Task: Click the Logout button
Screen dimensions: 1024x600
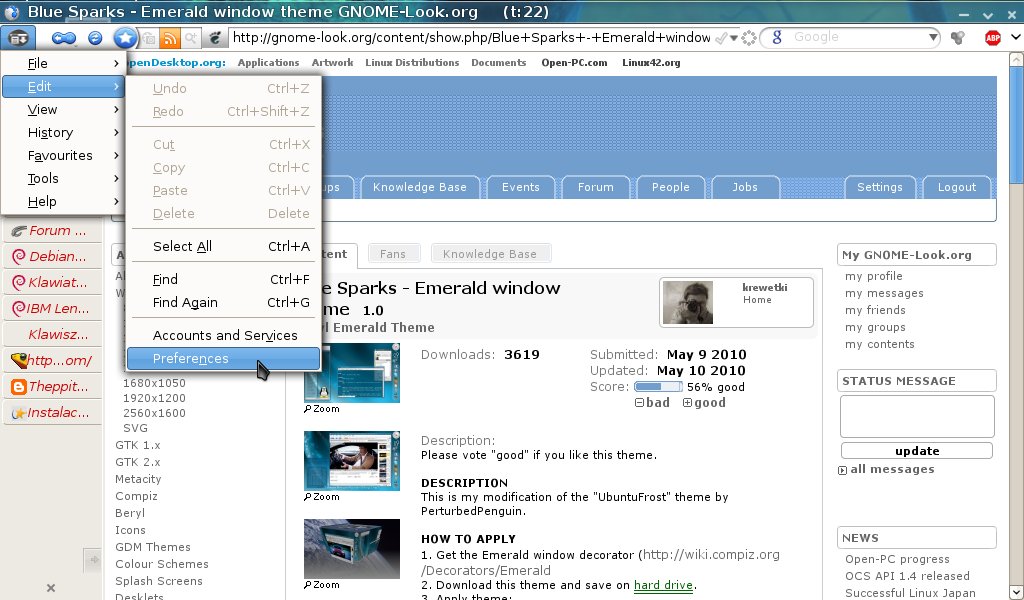Action: (x=957, y=187)
